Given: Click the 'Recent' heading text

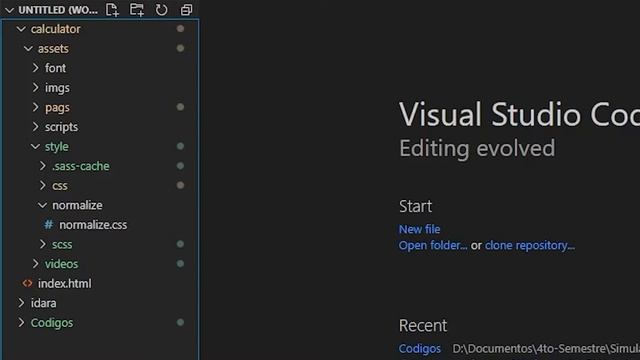Looking at the screenshot, I should 423,325.
